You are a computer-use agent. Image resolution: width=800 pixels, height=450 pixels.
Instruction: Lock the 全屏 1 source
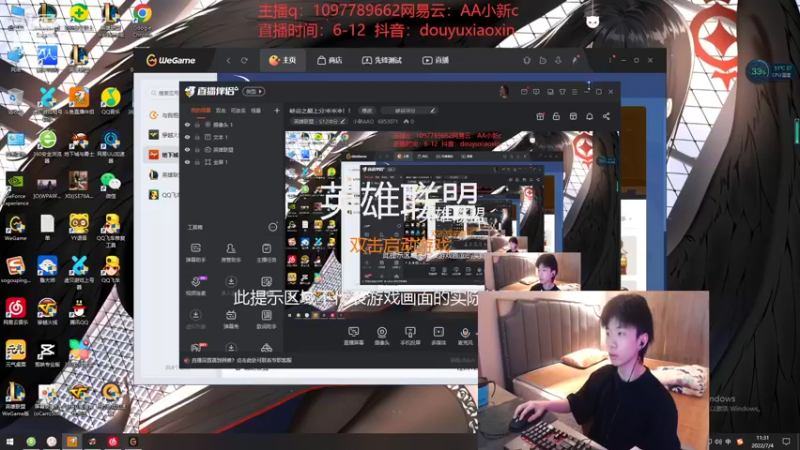(197, 162)
